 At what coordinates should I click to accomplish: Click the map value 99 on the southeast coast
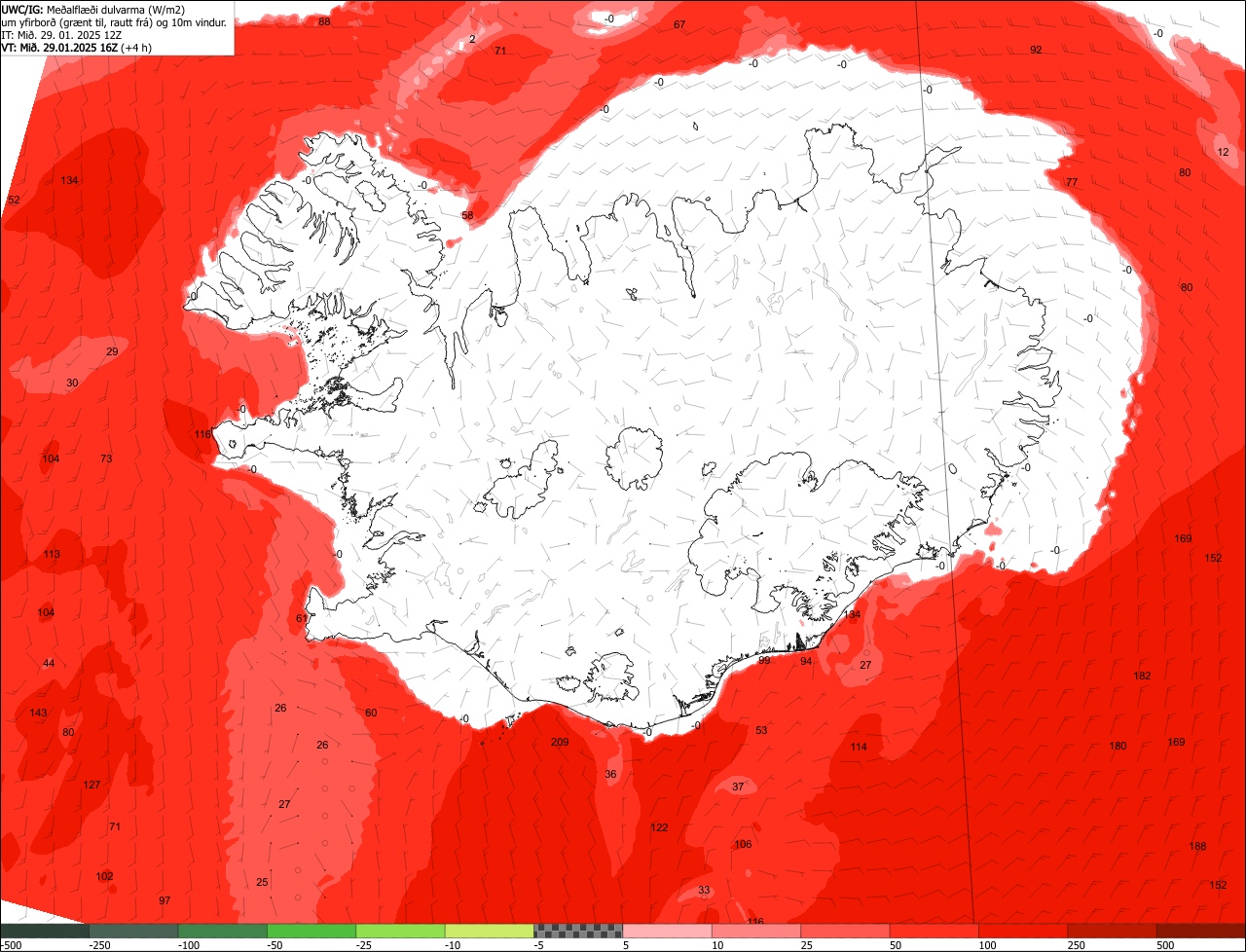[x=764, y=660]
